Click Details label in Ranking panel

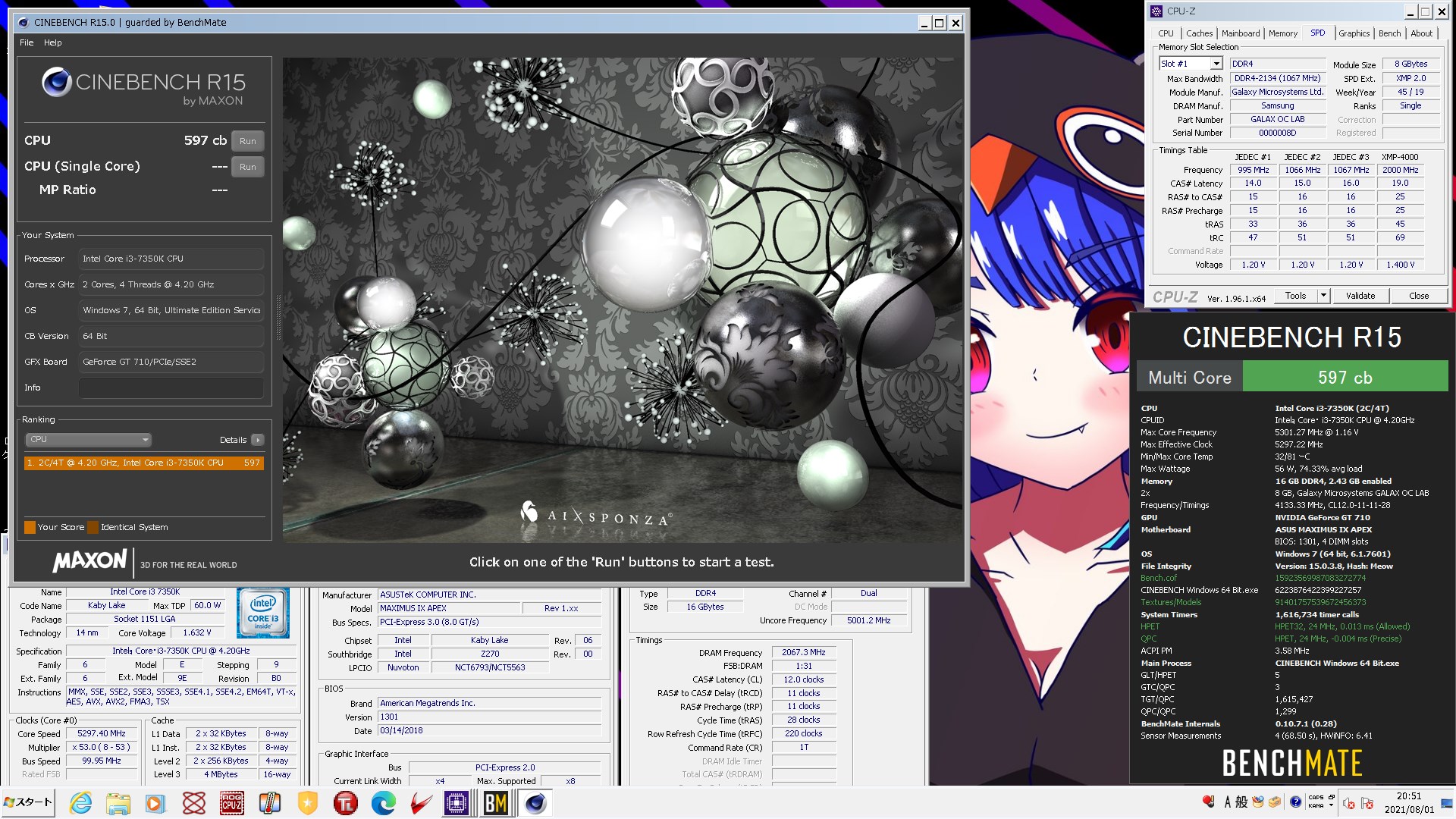233,440
